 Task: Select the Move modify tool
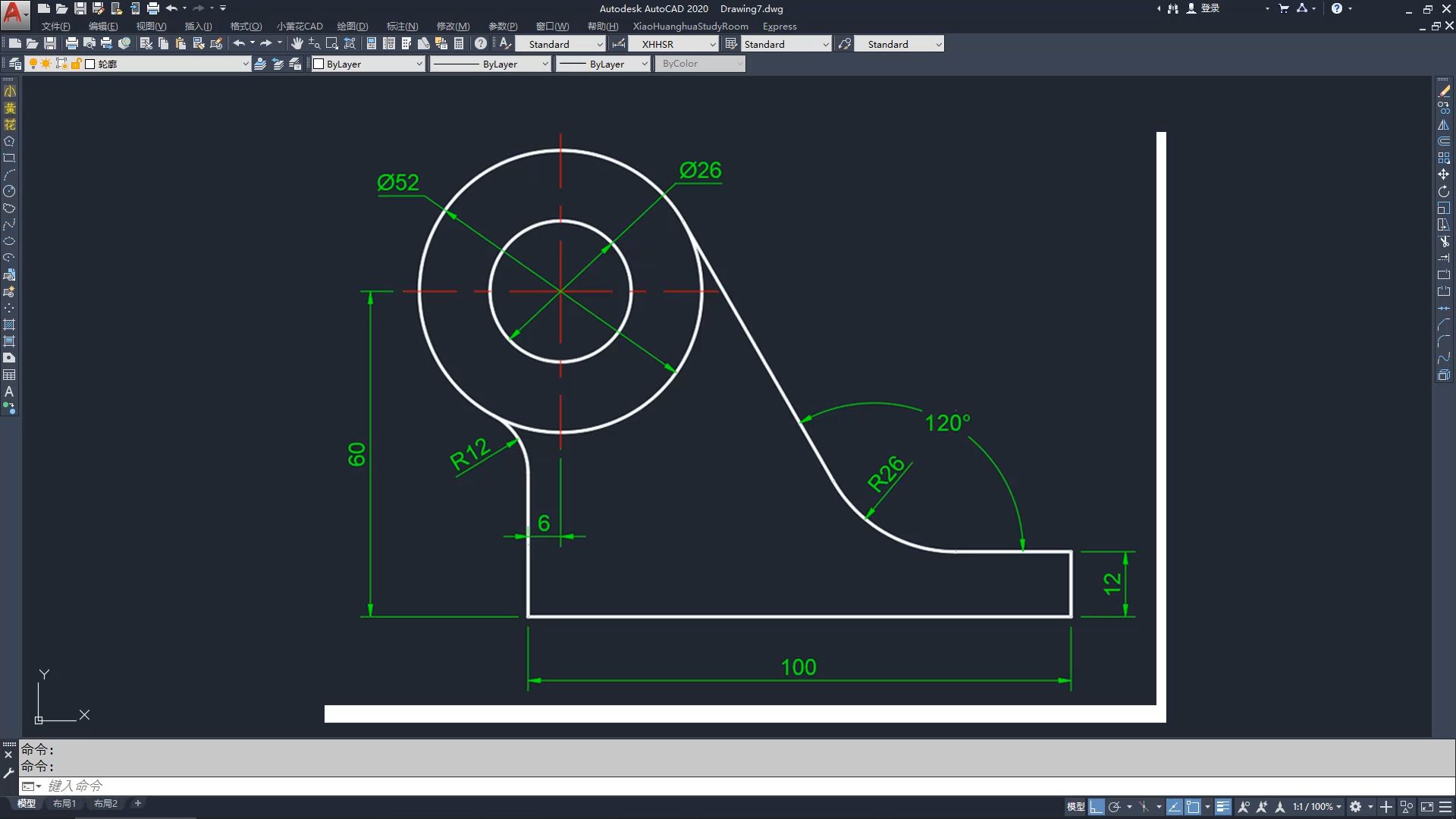1444,174
